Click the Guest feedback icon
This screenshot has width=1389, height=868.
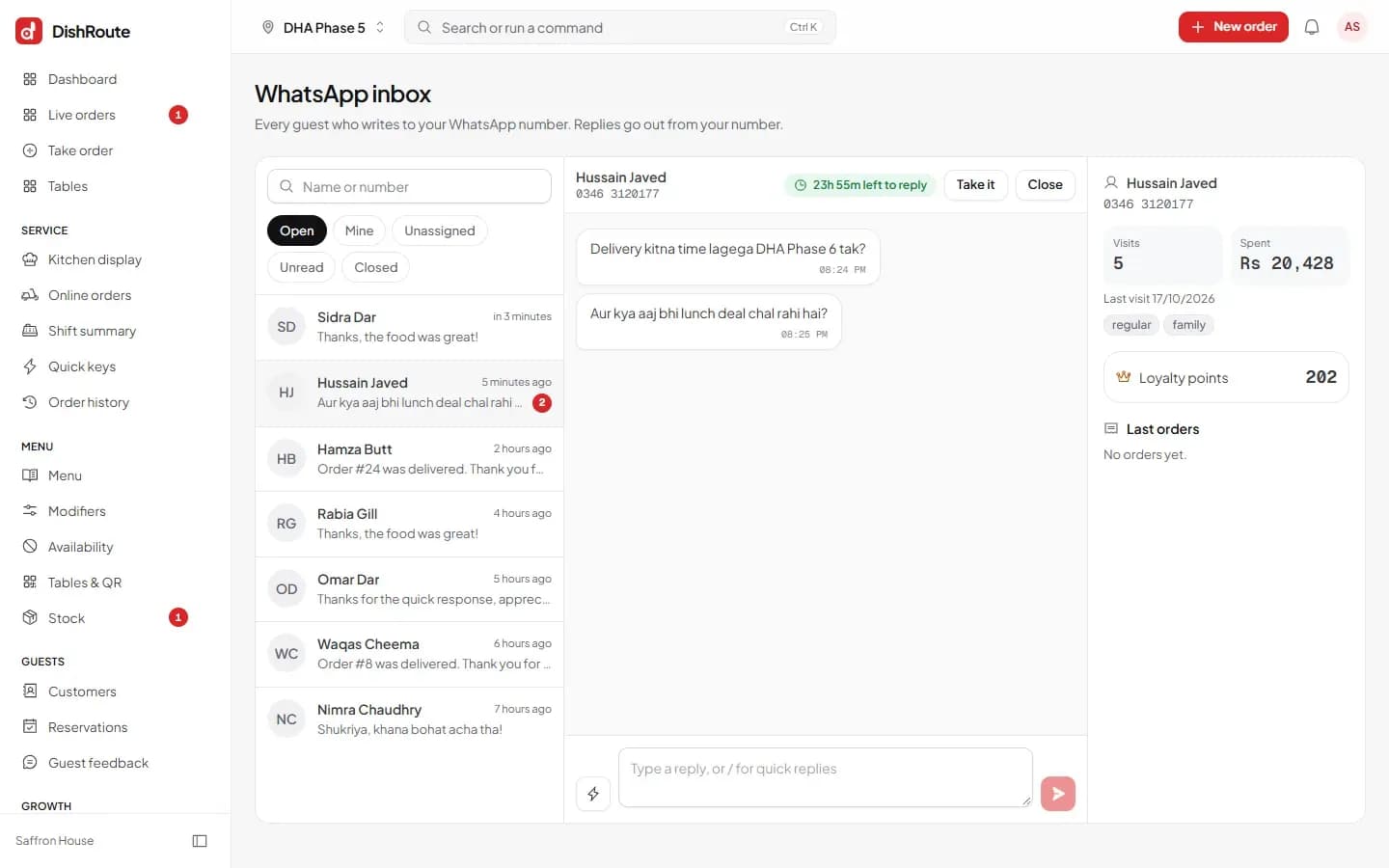click(30, 763)
